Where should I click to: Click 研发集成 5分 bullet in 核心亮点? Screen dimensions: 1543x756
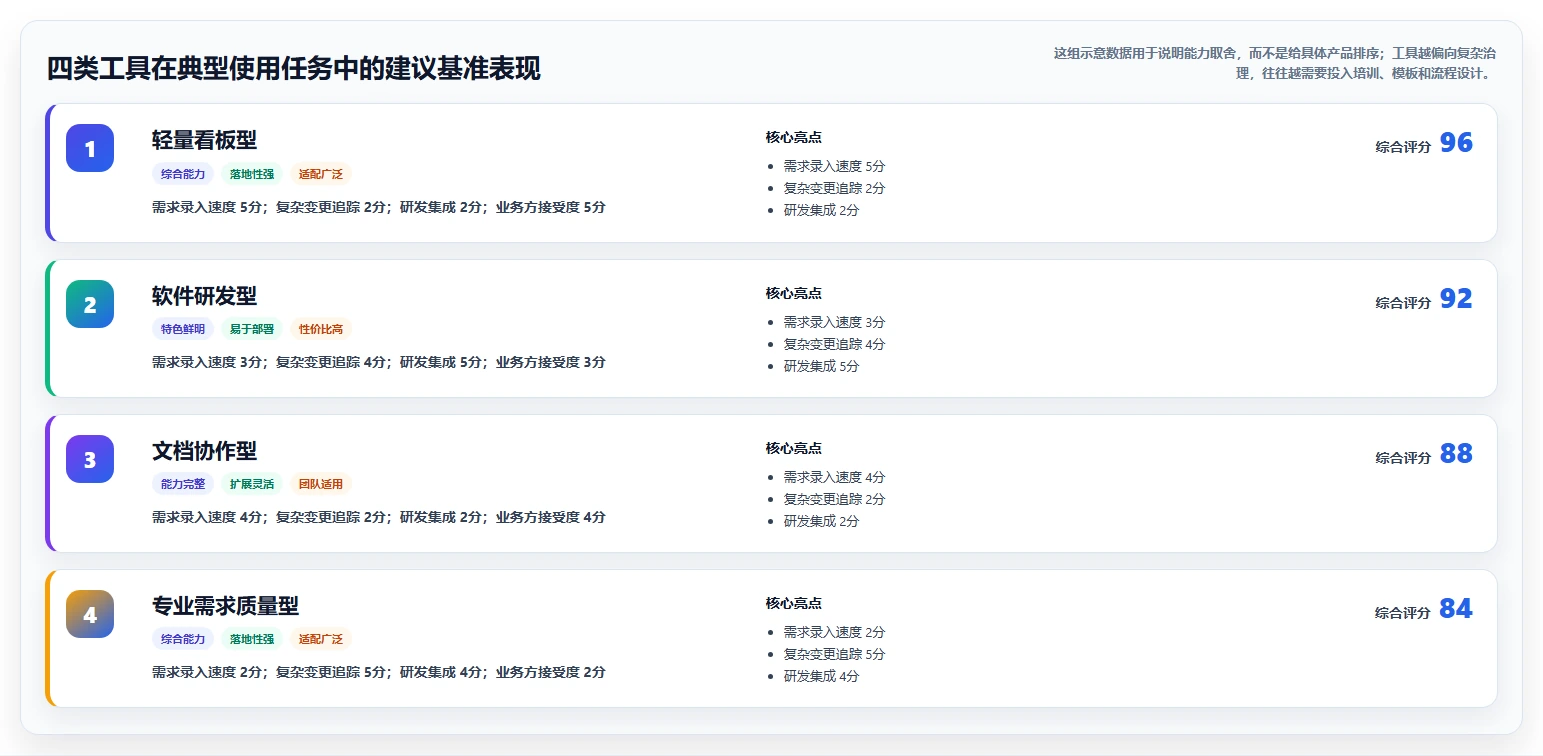(x=821, y=366)
